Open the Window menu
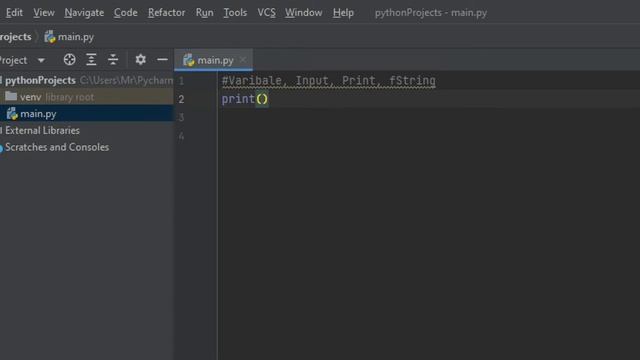This screenshot has height=360, width=640. [303, 13]
